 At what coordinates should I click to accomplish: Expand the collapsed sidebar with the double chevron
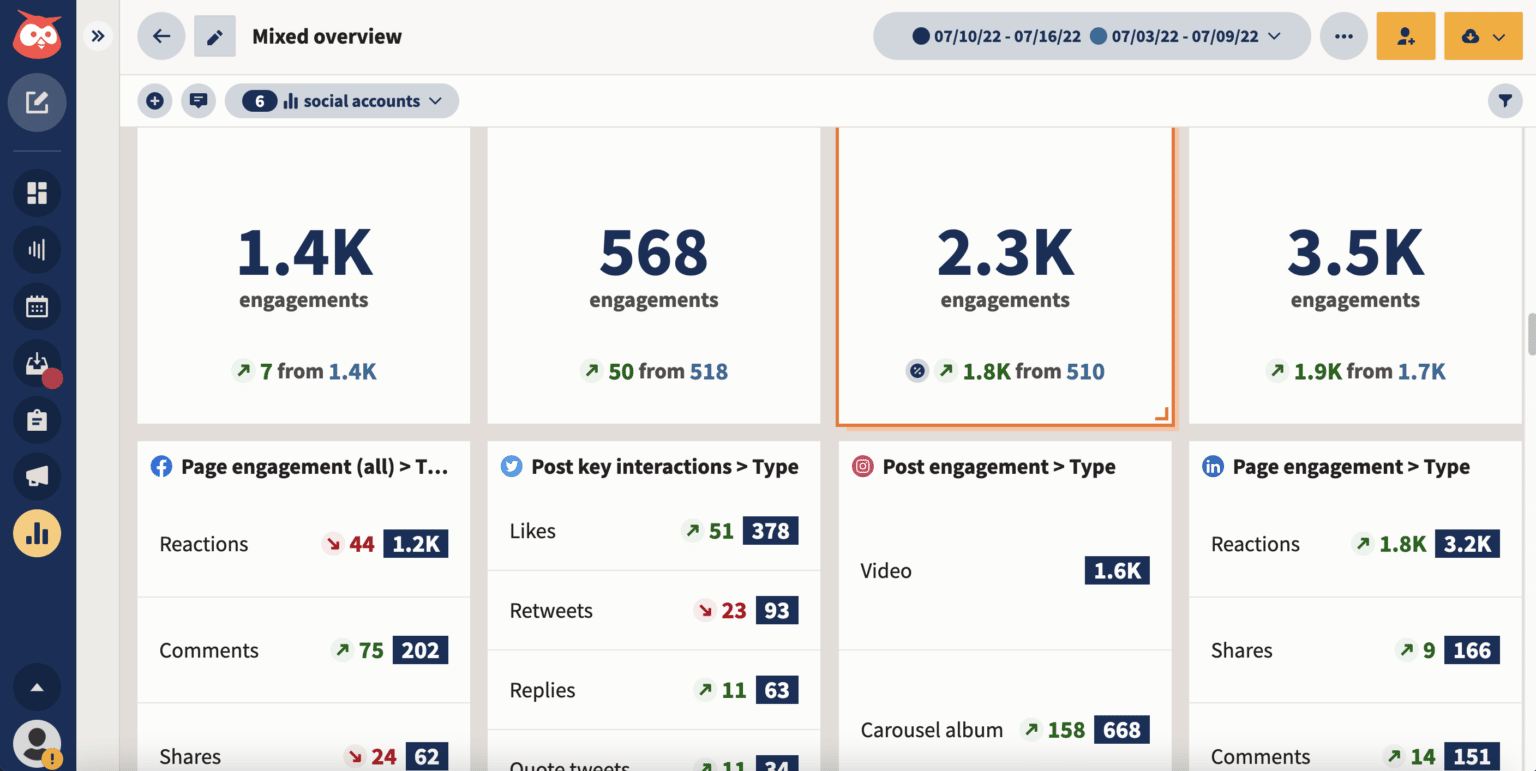click(98, 35)
